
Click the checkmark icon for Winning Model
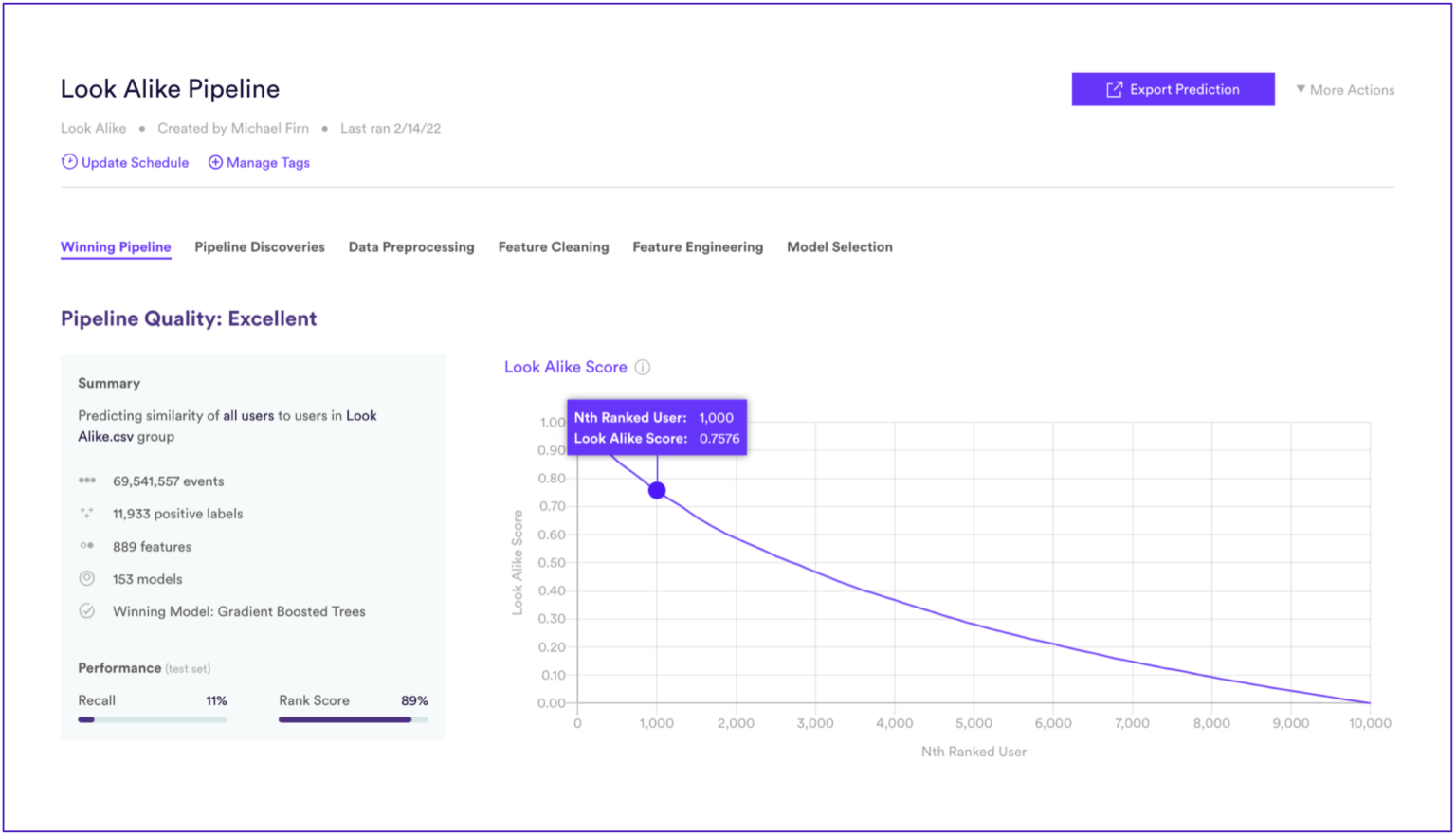(87, 611)
